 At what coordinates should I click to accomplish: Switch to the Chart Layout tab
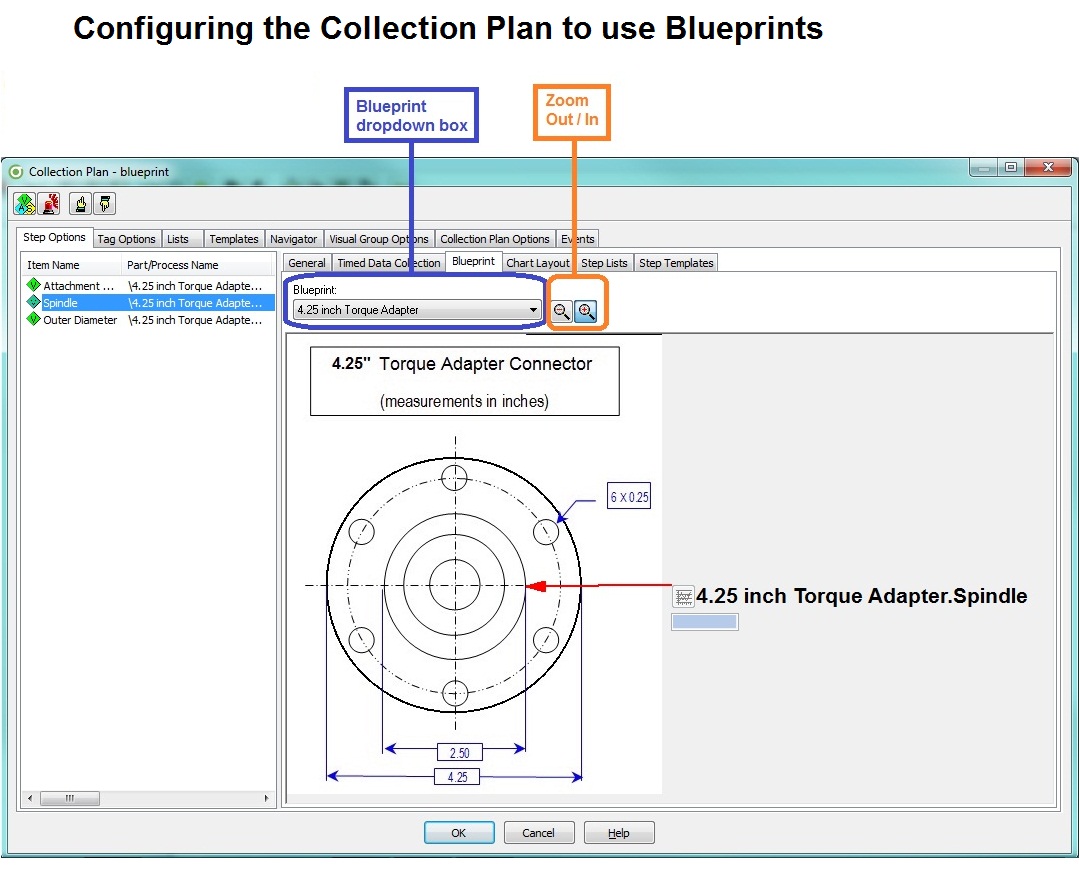pyautogui.click(x=537, y=262)
